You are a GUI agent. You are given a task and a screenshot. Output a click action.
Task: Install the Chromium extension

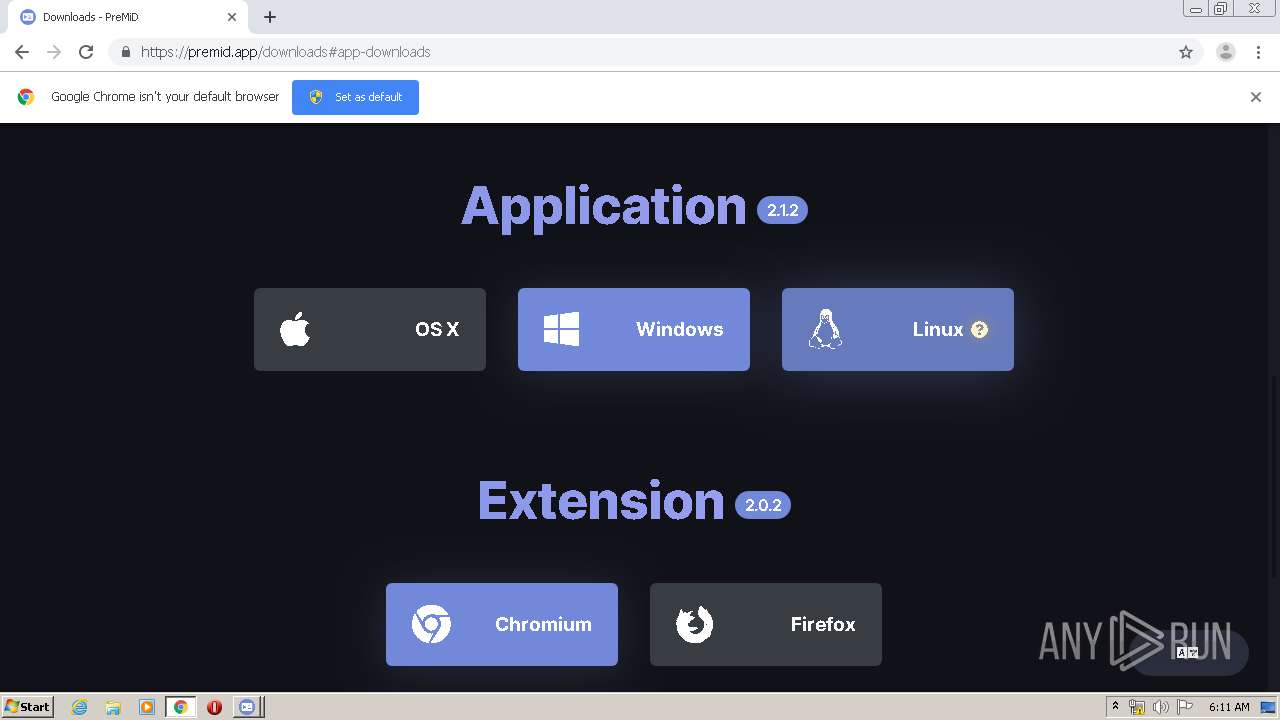pos(502,624)
